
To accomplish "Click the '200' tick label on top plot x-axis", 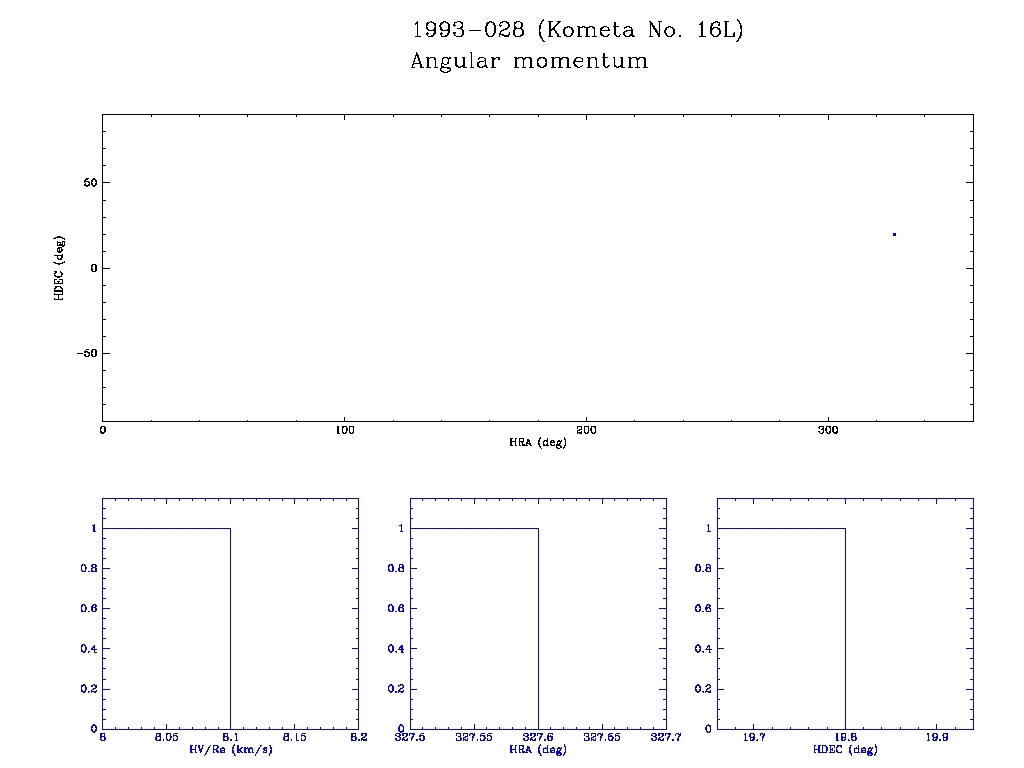I will click(586, 430).
